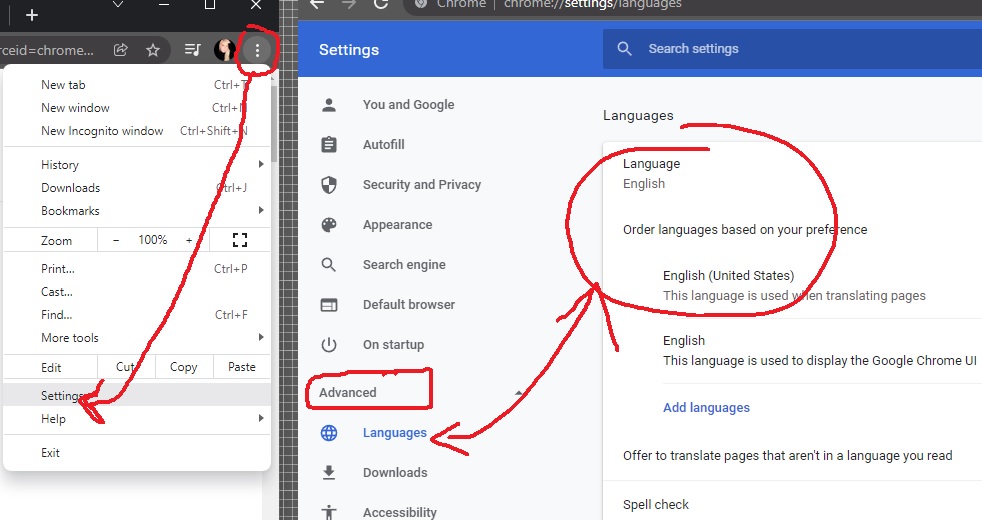This screenshot has width=982, height=520.
Task: Increase zoom with plus button
Action: click(189, 240)
